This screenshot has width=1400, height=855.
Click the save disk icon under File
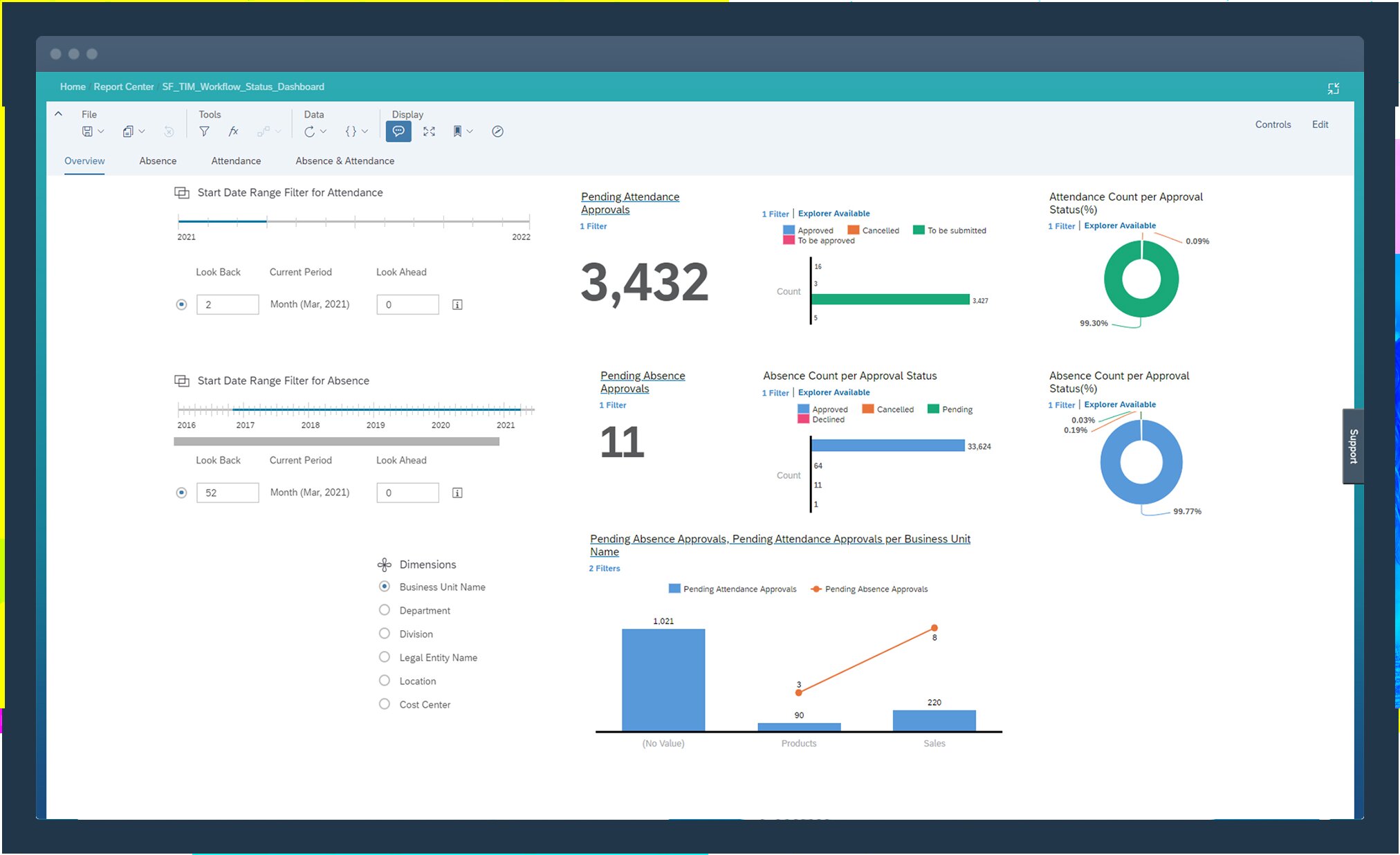pyautogui.click(x=87, y=131)
